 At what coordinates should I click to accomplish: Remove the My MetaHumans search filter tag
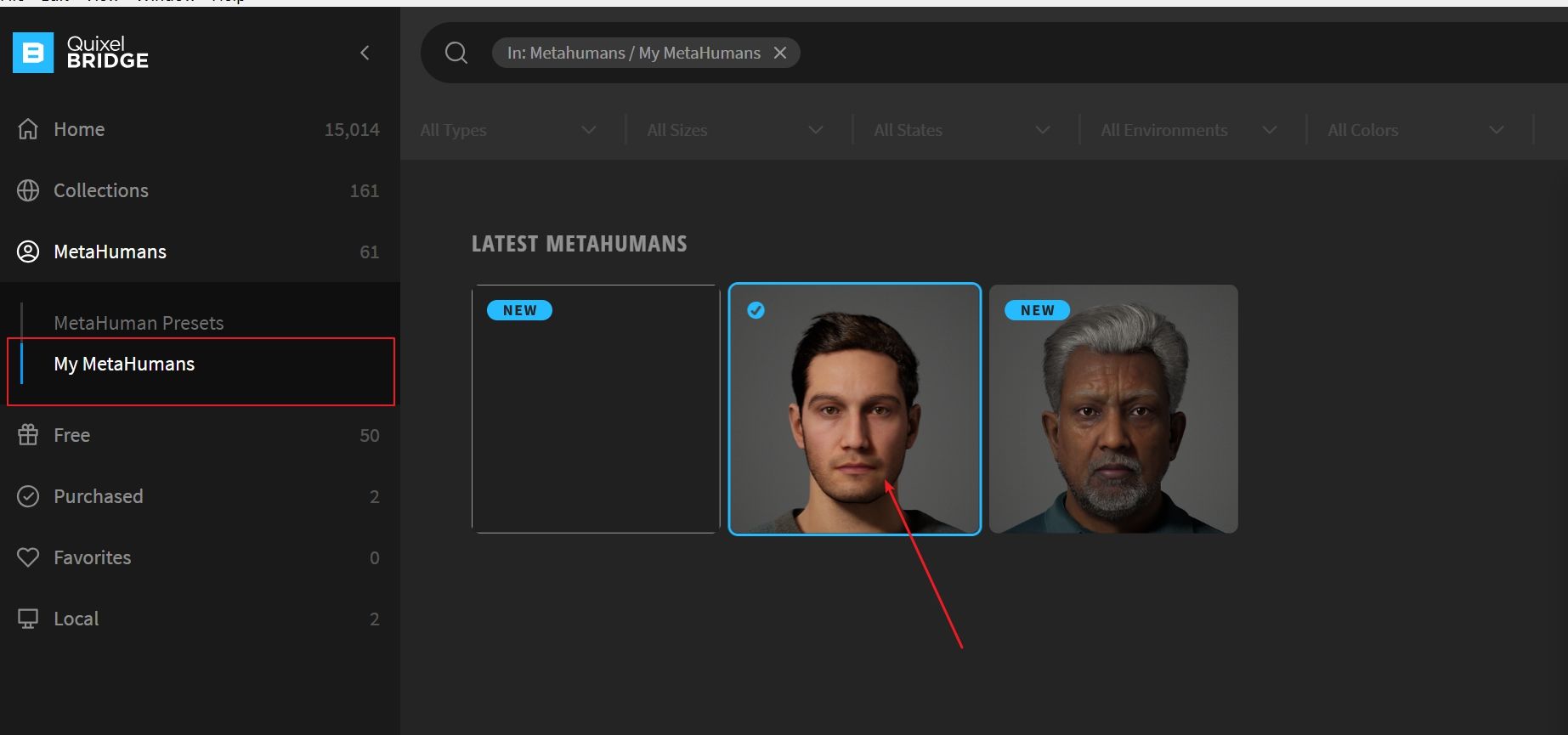pyautogui.click(x=780, y=53)
